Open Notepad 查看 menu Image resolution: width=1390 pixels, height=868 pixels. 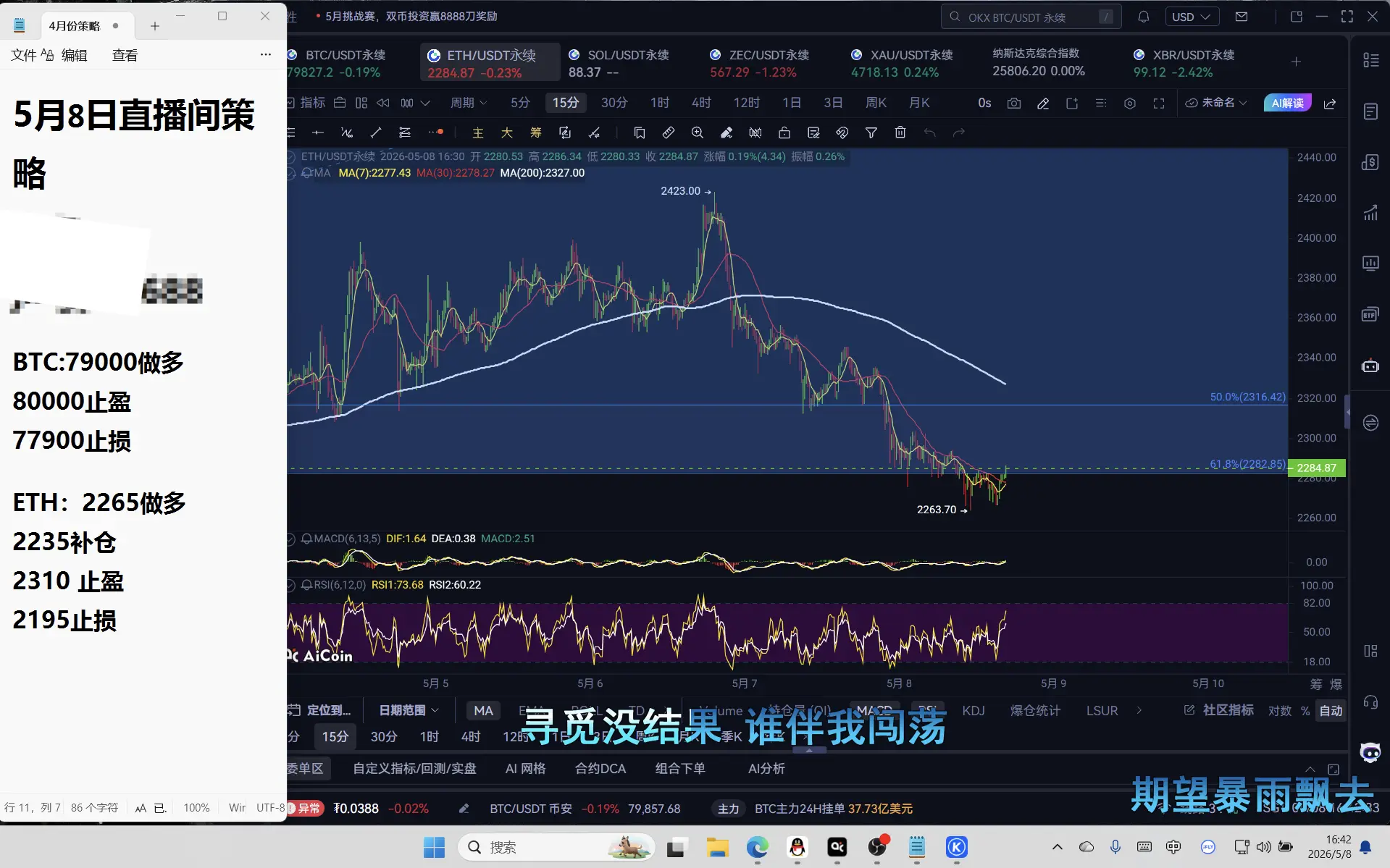[125, 55]
